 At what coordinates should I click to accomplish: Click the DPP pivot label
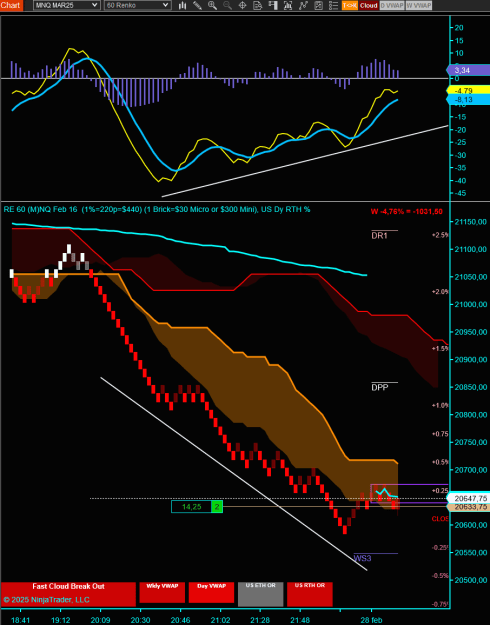tap(380, 387)
